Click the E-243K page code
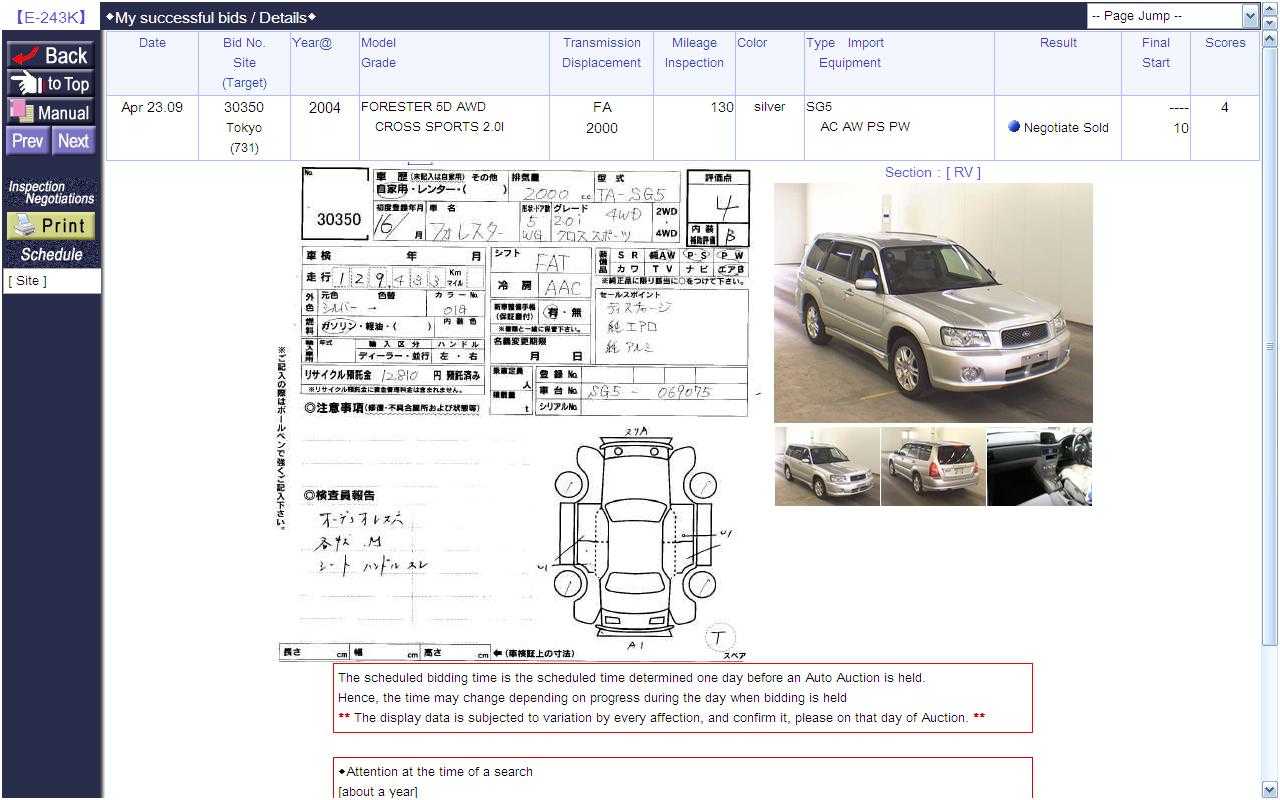The height and width of the screenshot is (800, 1280). 50,17
